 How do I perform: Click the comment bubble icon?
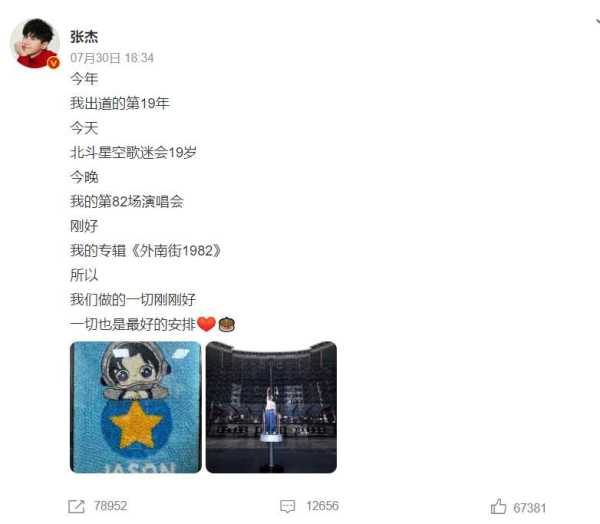(x=287, y=506)
